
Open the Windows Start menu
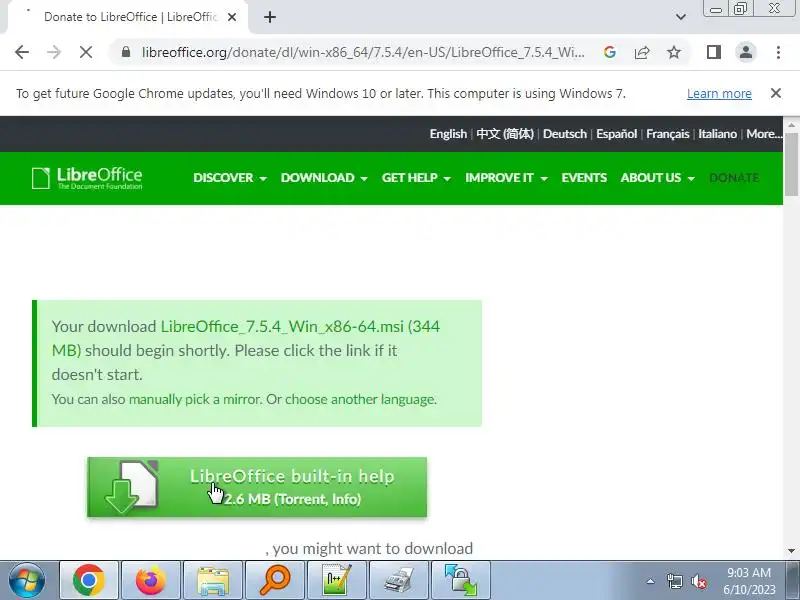(26, 581)
